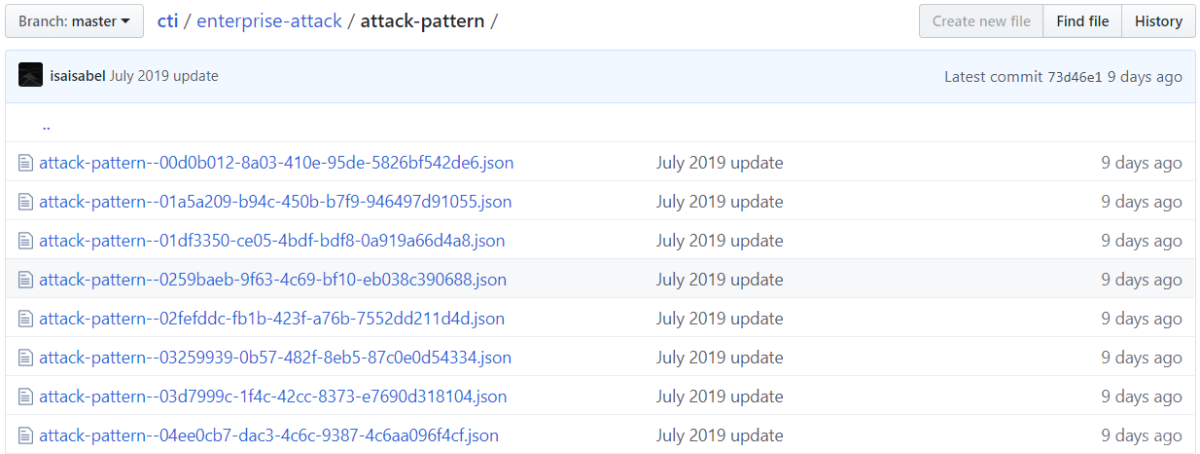Open the isaisabel author profile link
This screenshot has height=454, width=1200.
point(77,76)
